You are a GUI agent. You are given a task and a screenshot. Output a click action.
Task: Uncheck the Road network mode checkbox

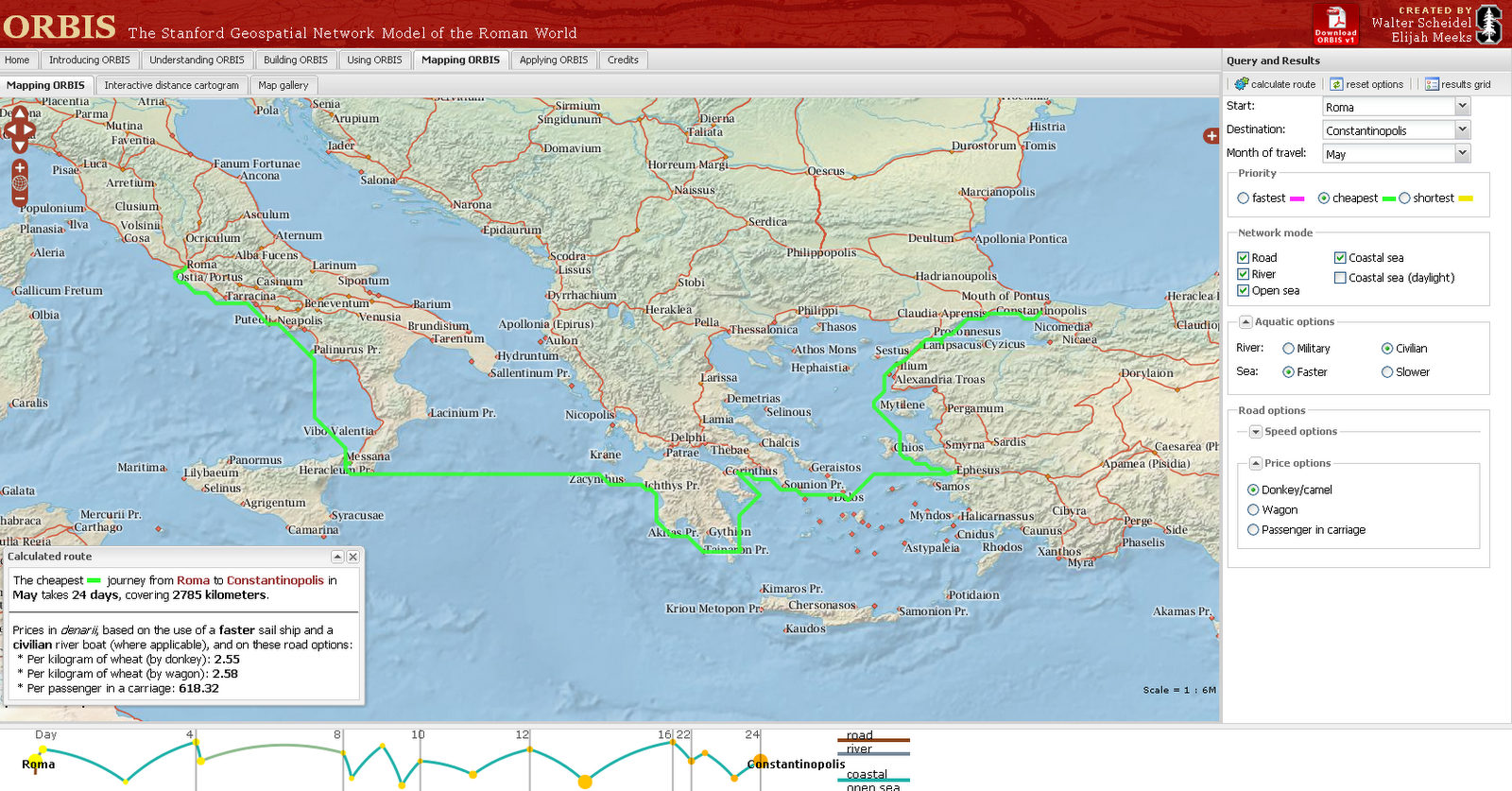(1244, 257)
